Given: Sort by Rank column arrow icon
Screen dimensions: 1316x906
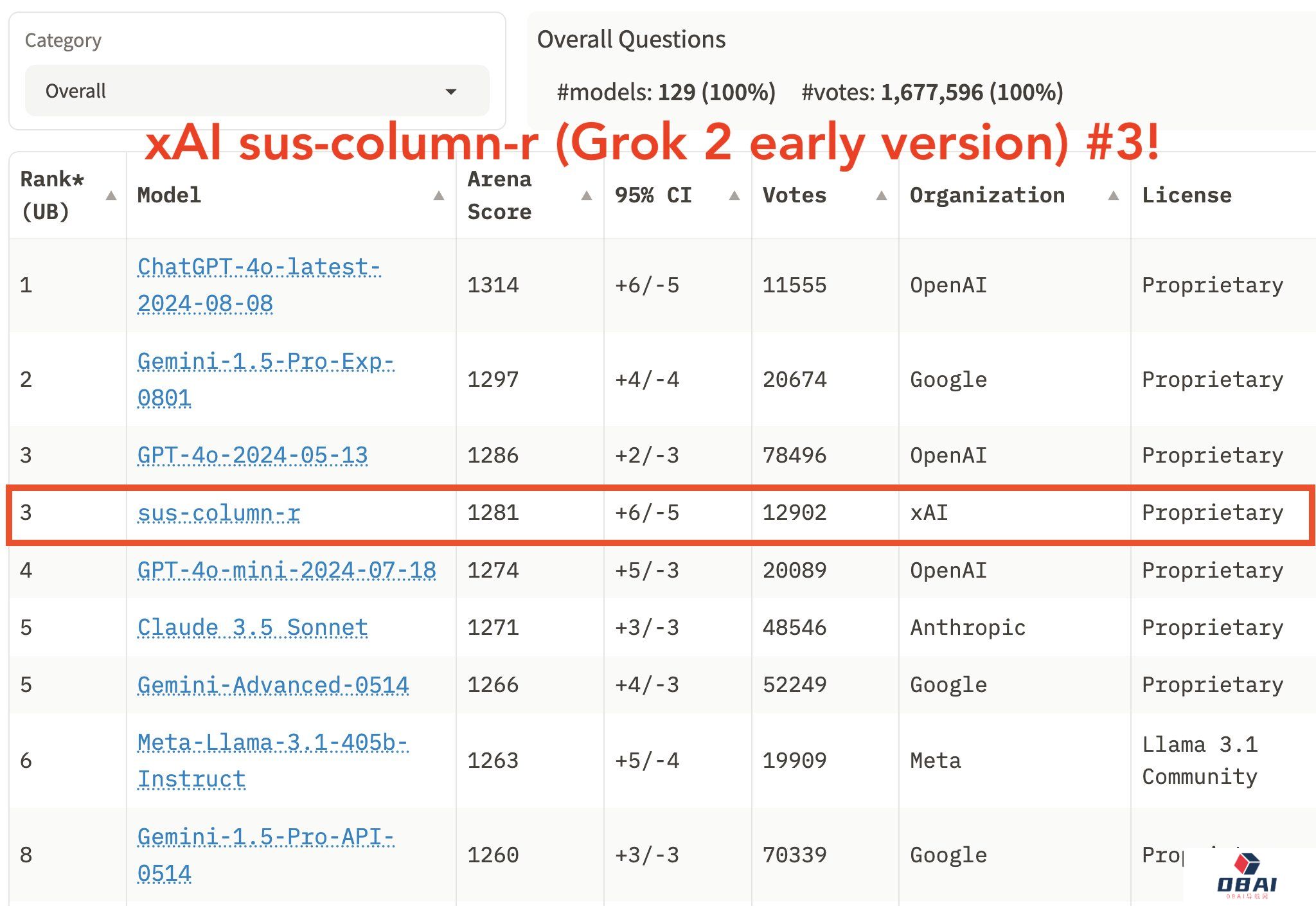Looking at the screenshot, I should (x=111, y=195).
